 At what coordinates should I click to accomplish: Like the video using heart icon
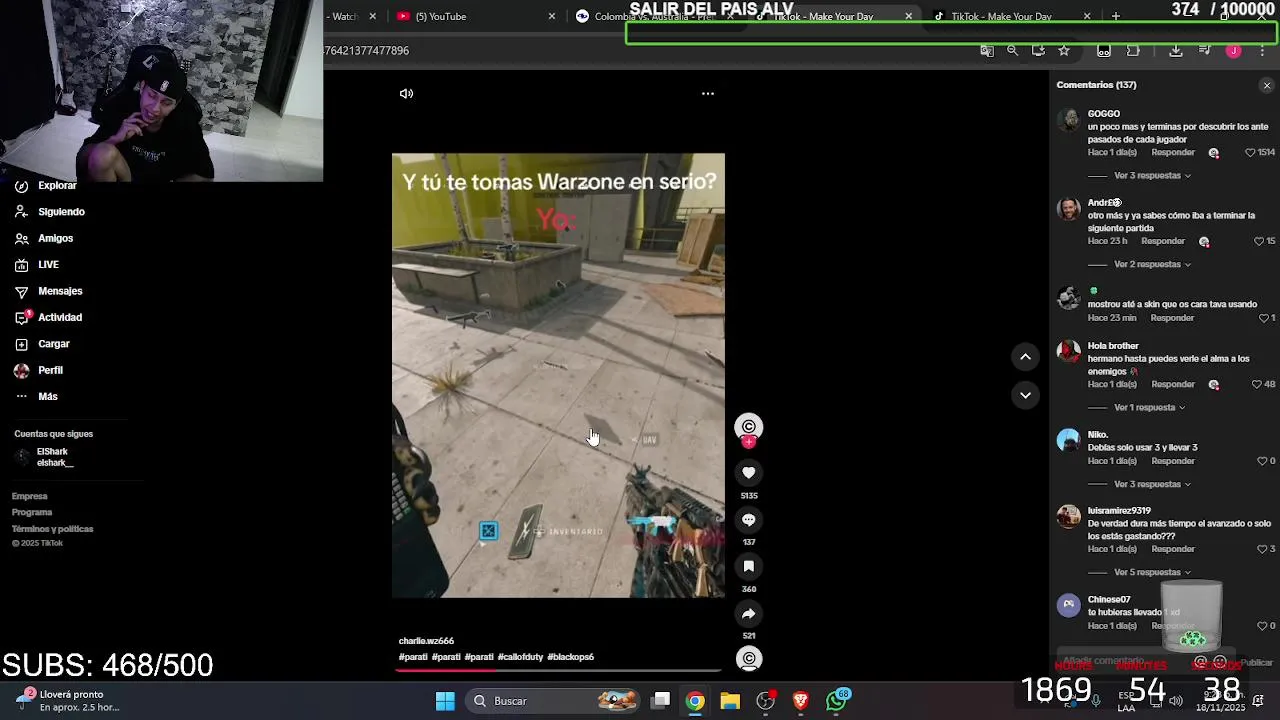(x=748, y=472)
